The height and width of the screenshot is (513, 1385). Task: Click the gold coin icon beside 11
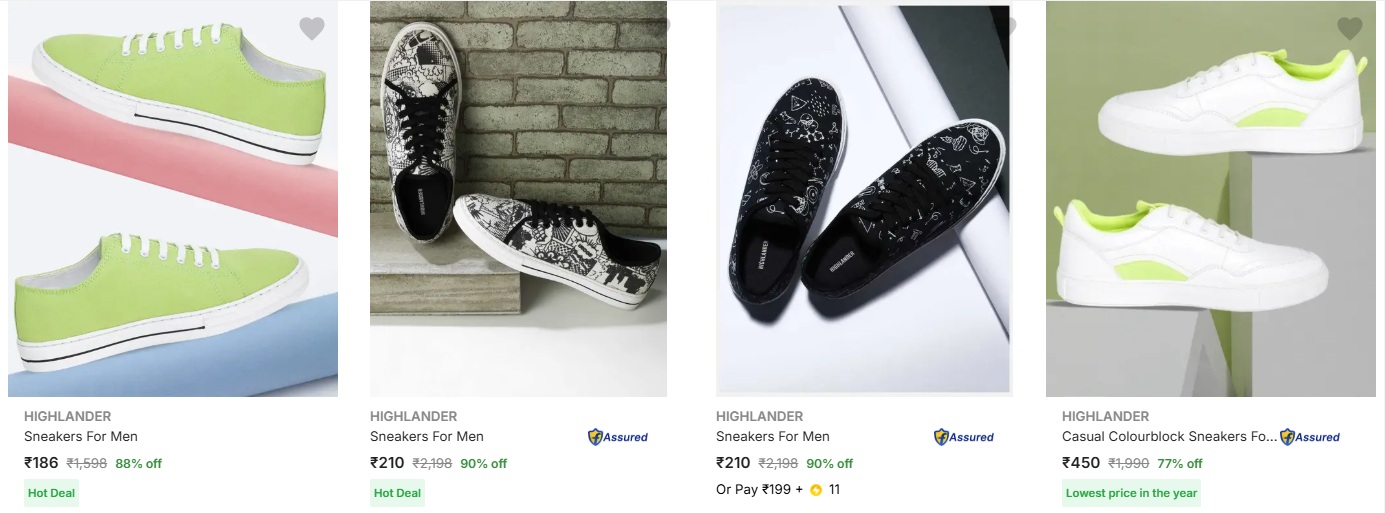coord(816,490)
